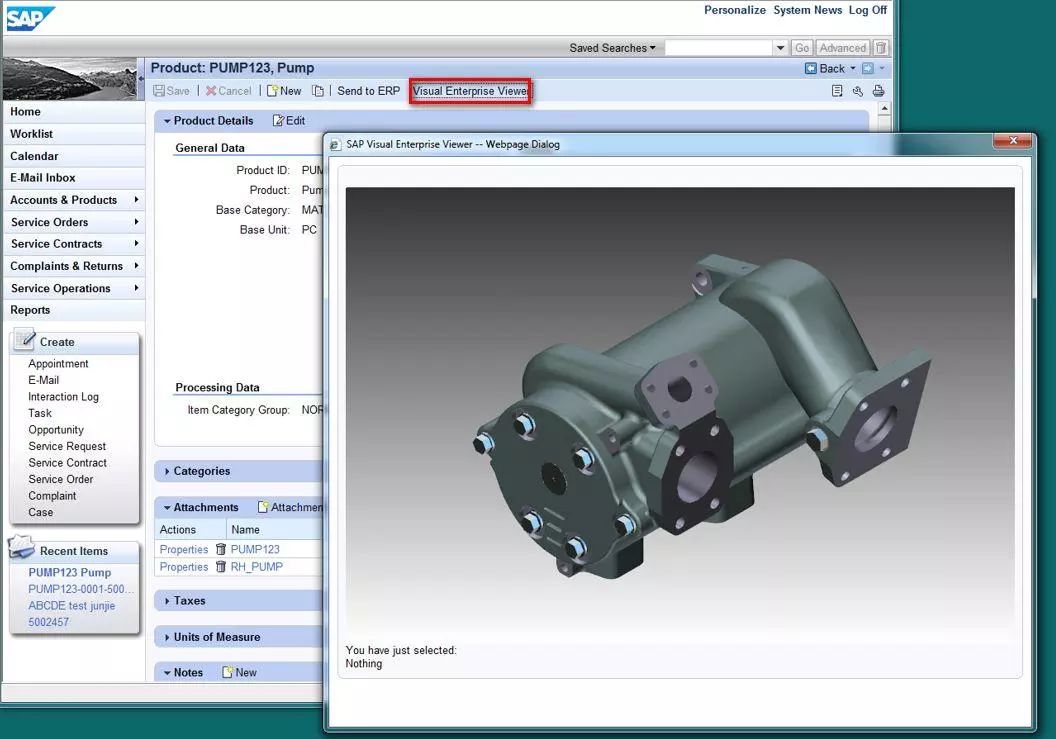1056x739 pixels.
Task: Create a new Appointment
Action: (x=58, y=364)
